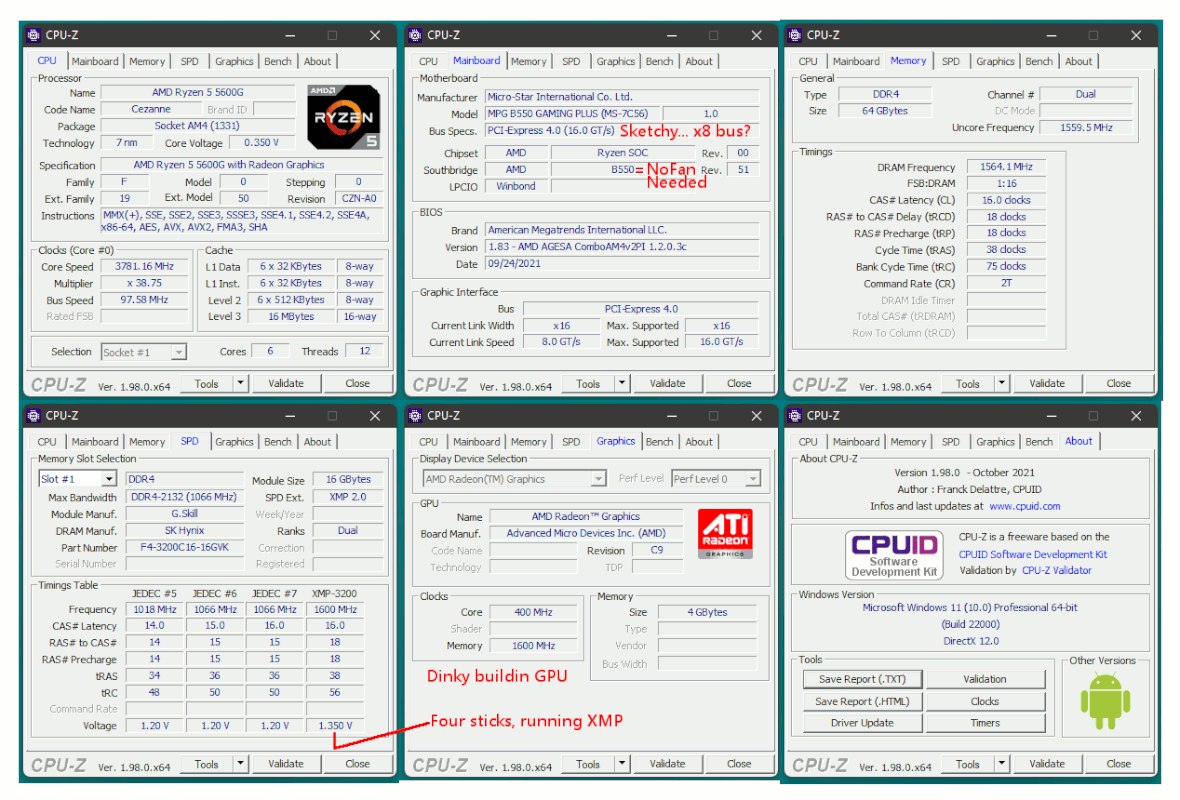Click the Timers button in the About Tools section
Image resolution: width=1180 pixels, height=800 pixels.
click(x=985, y=723)
